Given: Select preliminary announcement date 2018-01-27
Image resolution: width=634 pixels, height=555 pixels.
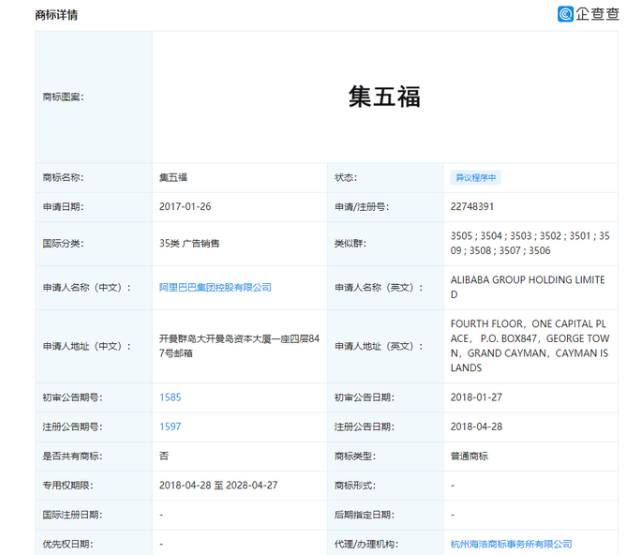Looking at the screenshot, I should coord(476,397).
